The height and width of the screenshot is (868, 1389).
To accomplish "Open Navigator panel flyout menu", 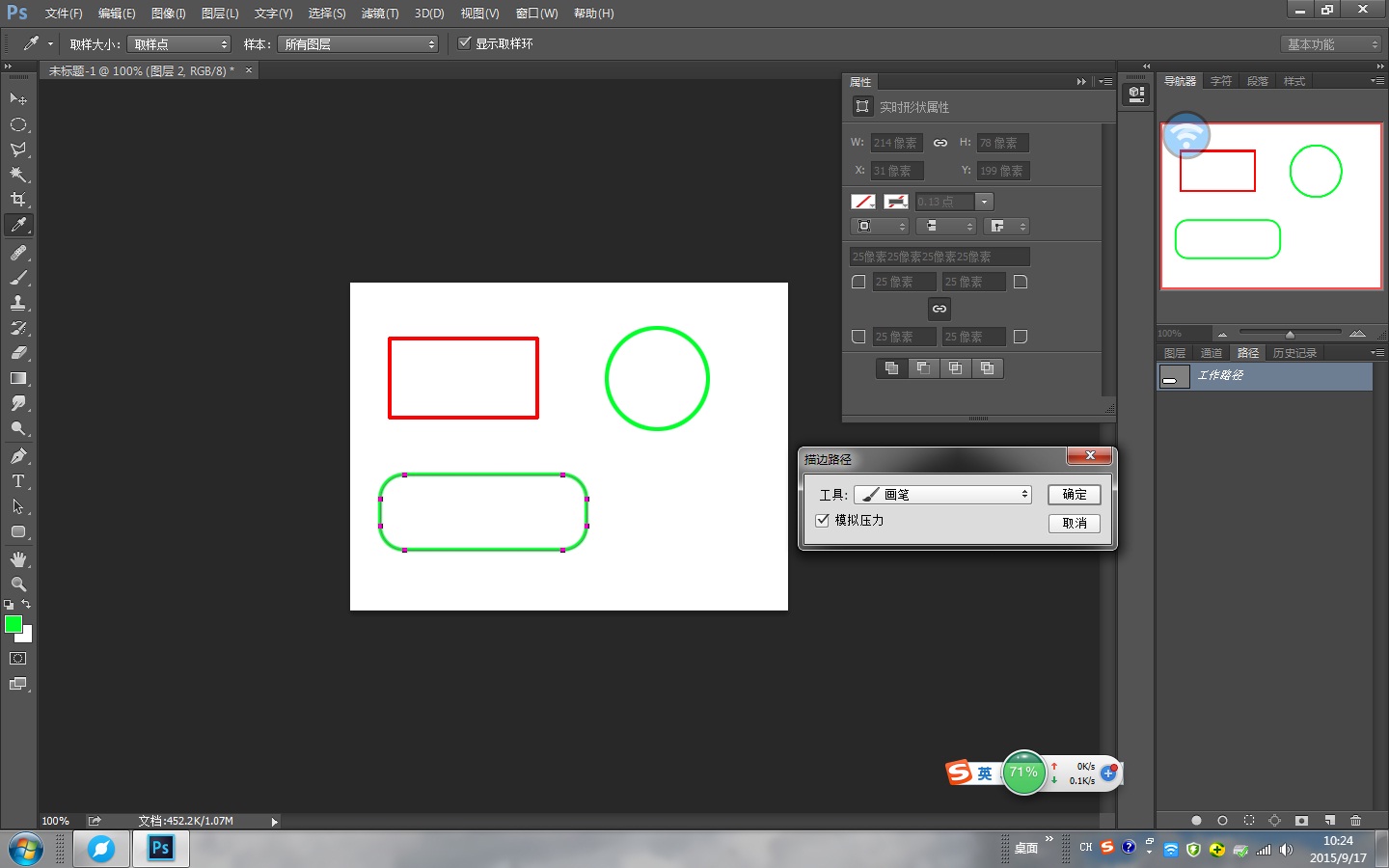I will pyautogui.click(x=1377, y=81).
